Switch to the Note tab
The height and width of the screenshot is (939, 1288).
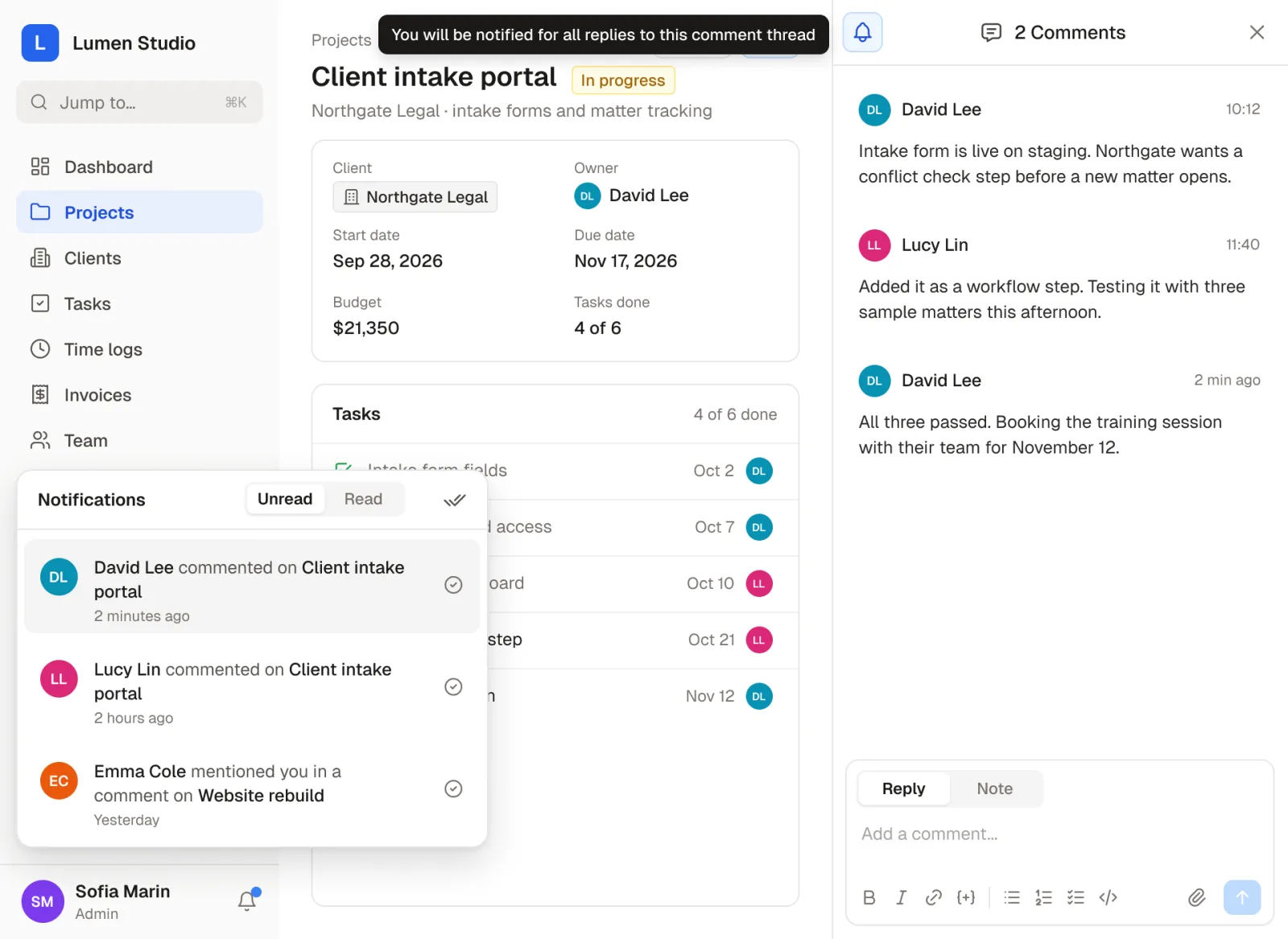pos(995,789)
